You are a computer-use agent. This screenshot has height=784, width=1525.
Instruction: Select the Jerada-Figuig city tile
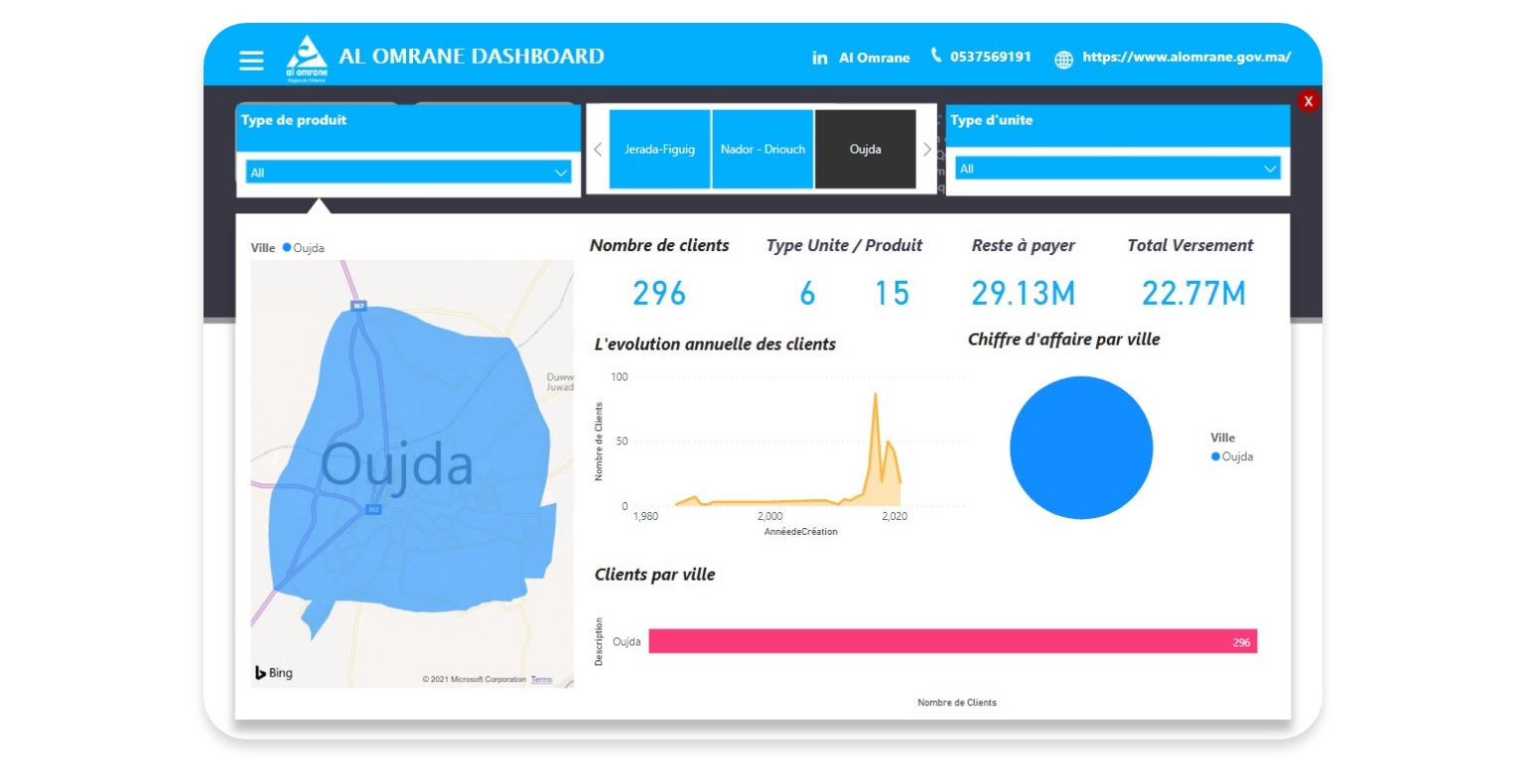tap(659, 149)
